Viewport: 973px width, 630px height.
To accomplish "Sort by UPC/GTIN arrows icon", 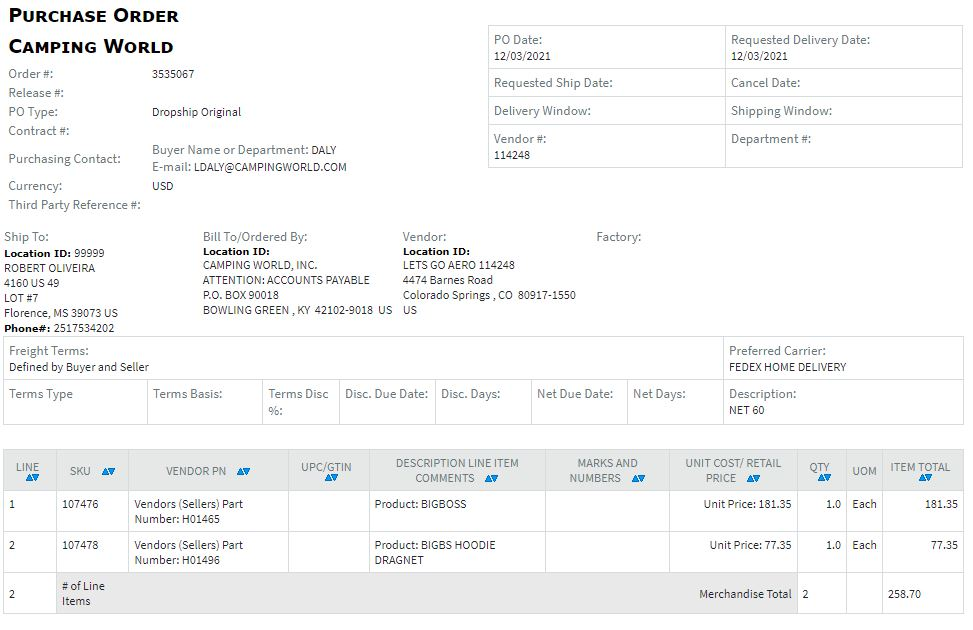I will 331,477.
